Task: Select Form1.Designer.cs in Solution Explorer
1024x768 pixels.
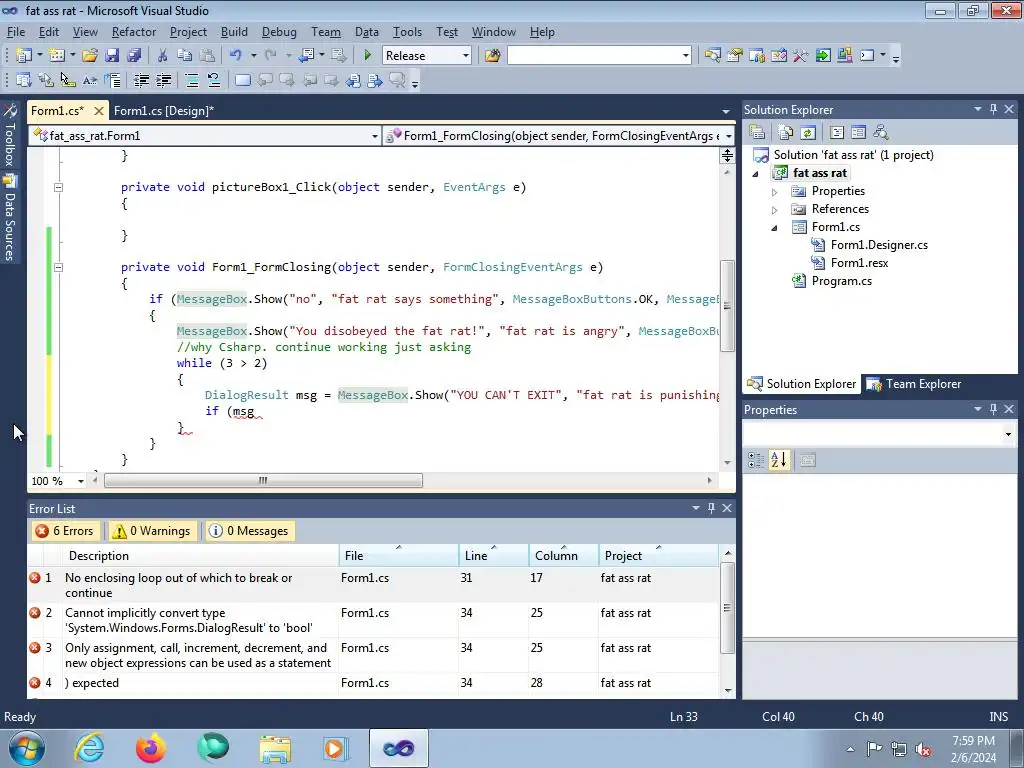Action: 878,245
